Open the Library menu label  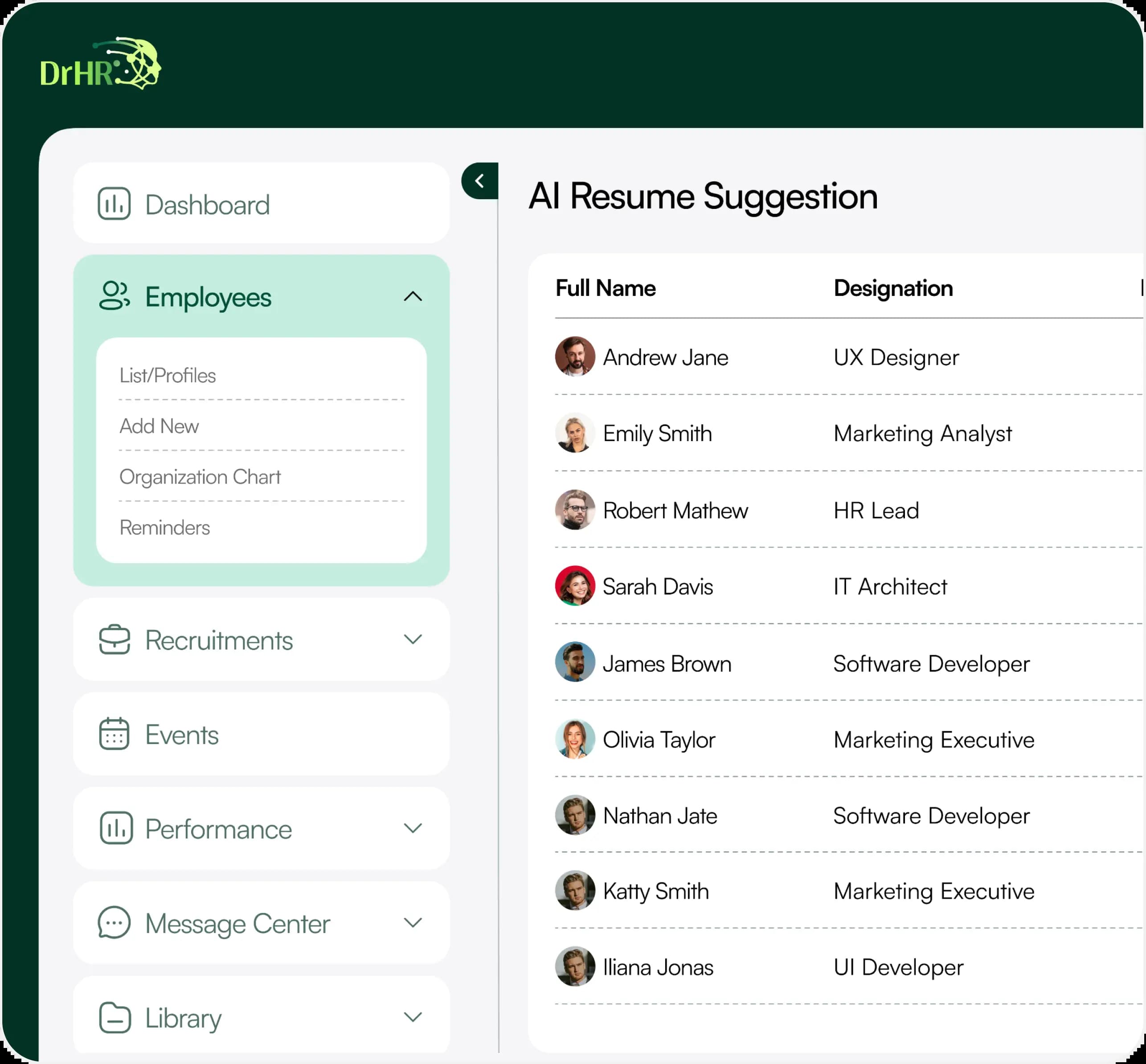(183, 1019)
